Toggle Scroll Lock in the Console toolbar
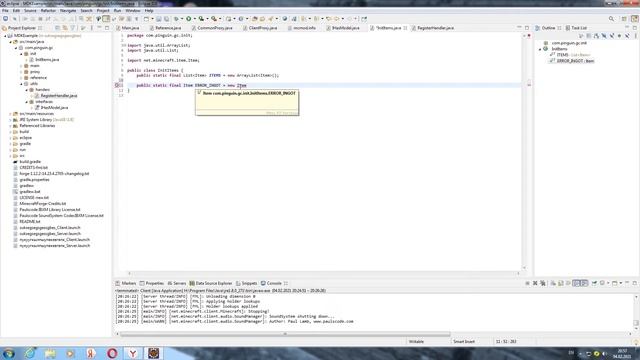 pos(561,283)
